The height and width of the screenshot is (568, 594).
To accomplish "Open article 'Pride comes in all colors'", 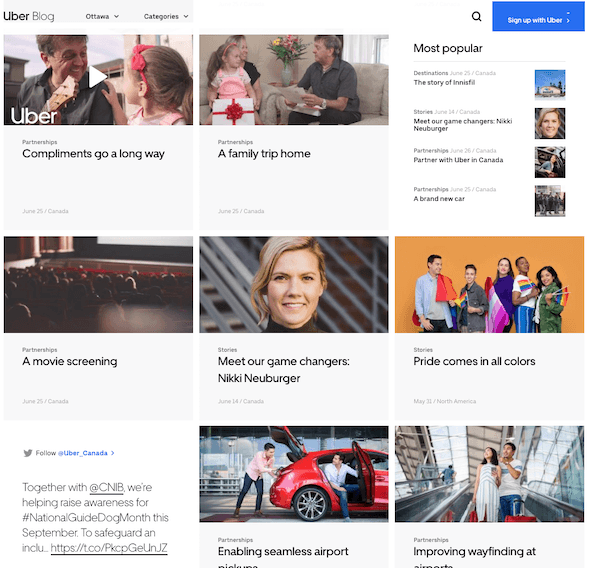I will (x=474, y=361).
